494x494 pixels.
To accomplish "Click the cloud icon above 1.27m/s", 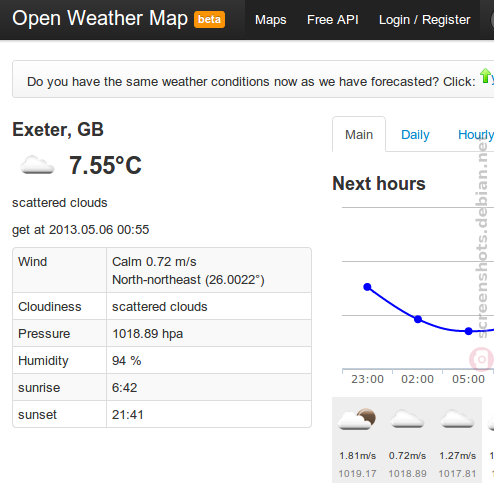I will 457,419.
